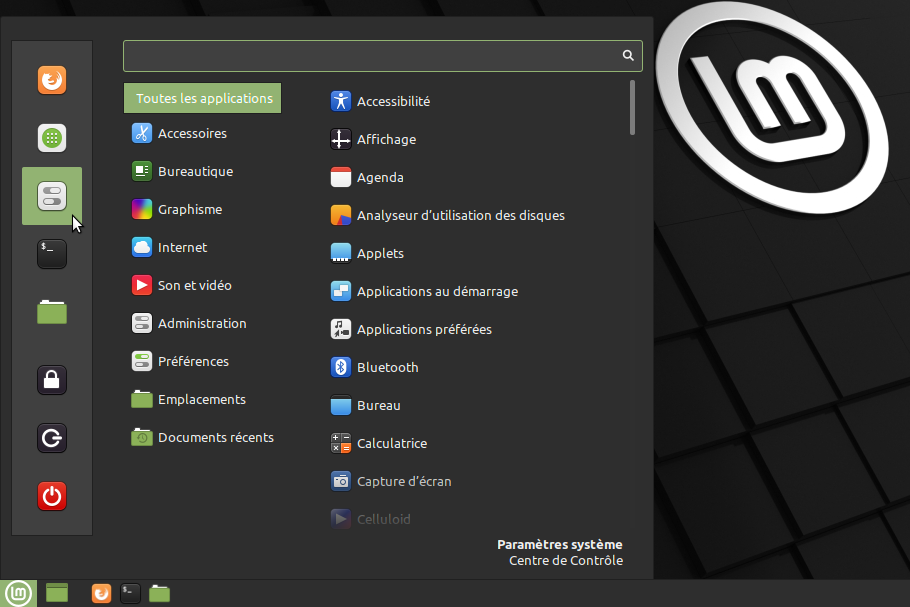Viewport: 910px width, 607px height.
Task: Open Applications au démarrage
Action: (436, 291)
